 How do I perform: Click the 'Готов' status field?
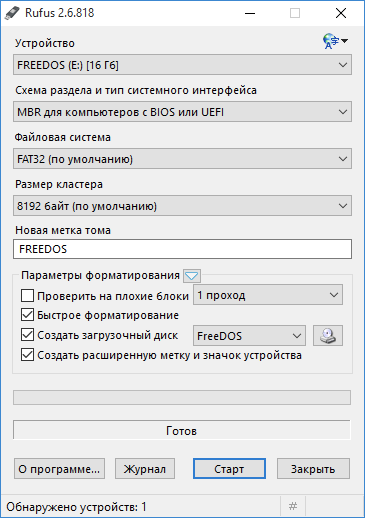coord(182,430)
